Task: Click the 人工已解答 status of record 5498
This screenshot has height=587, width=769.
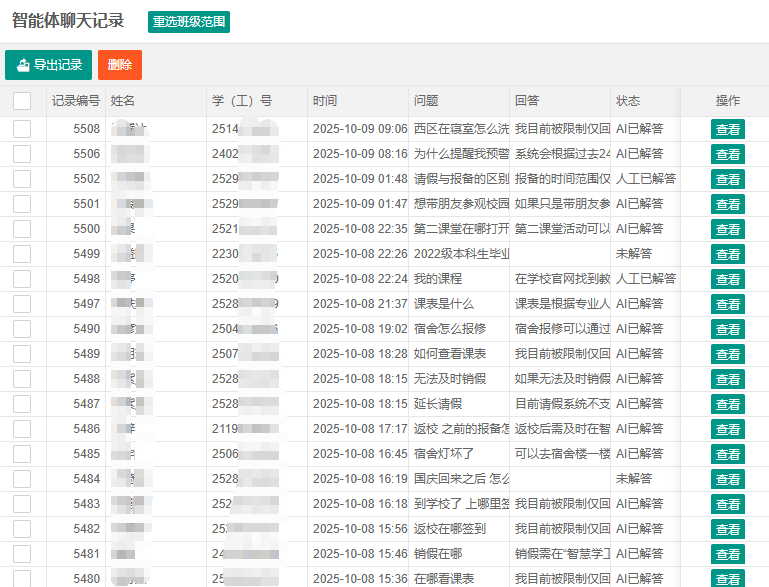Action: pyautogui.click(x=646, y=279)
